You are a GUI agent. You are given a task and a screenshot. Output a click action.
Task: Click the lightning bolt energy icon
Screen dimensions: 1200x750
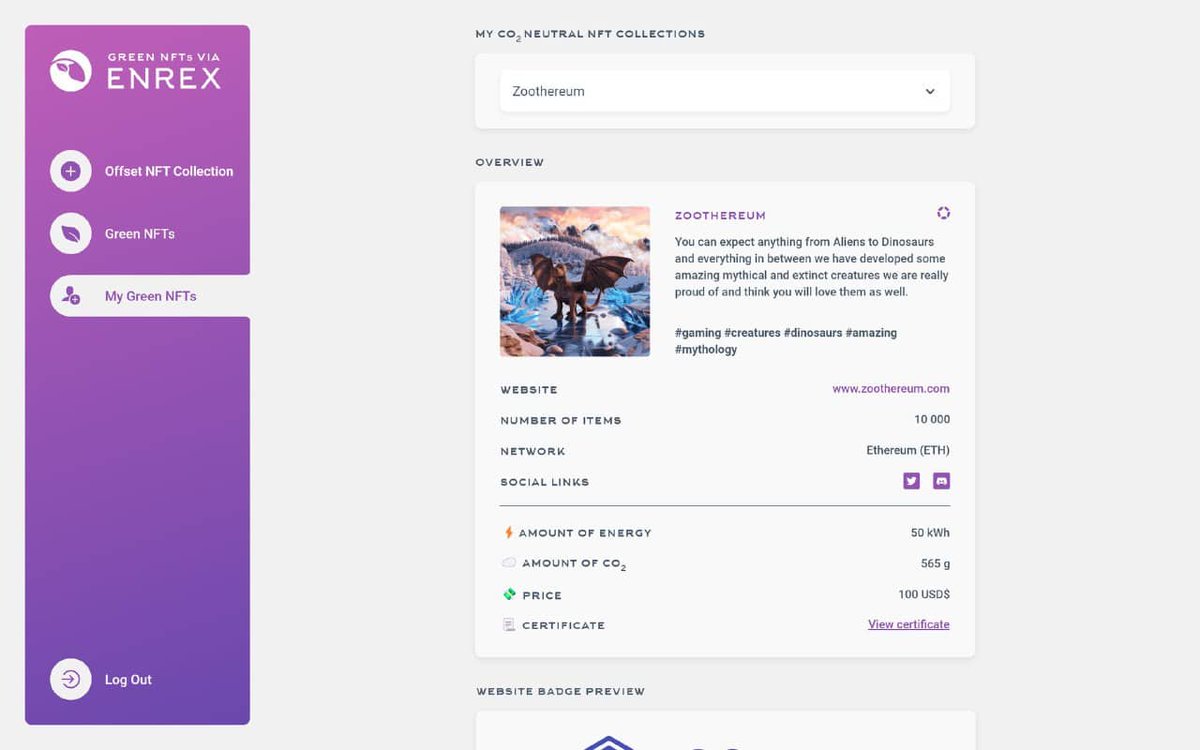[509, 533]
